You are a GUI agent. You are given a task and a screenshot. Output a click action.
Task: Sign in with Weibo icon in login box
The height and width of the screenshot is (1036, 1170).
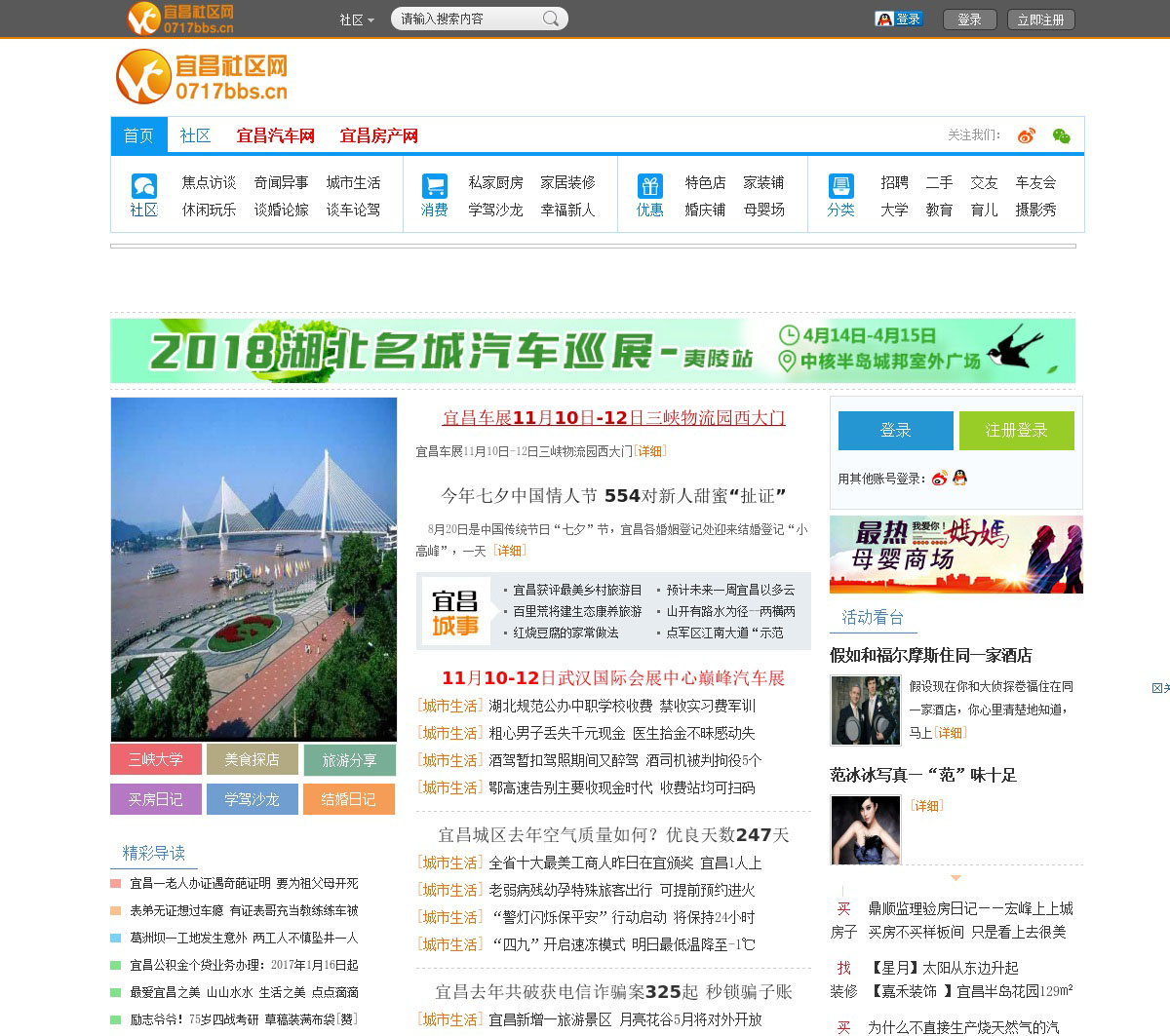[x=940, y=478]
